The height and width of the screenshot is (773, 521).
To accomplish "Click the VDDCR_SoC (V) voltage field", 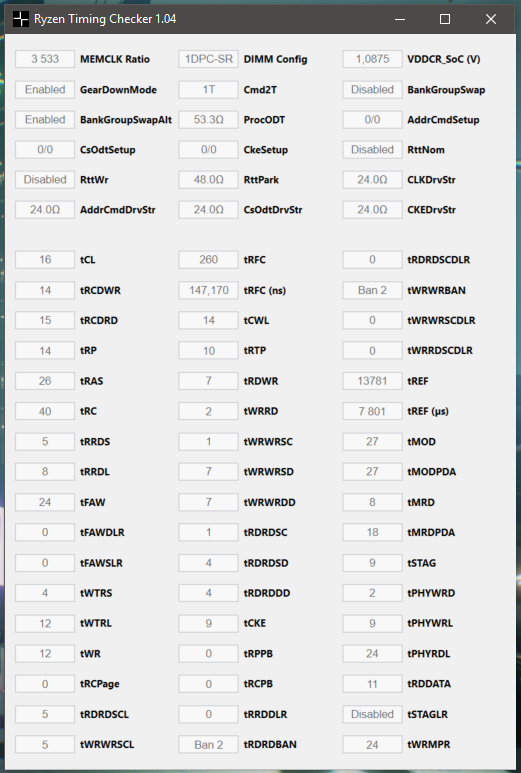I will click(372, 59).
